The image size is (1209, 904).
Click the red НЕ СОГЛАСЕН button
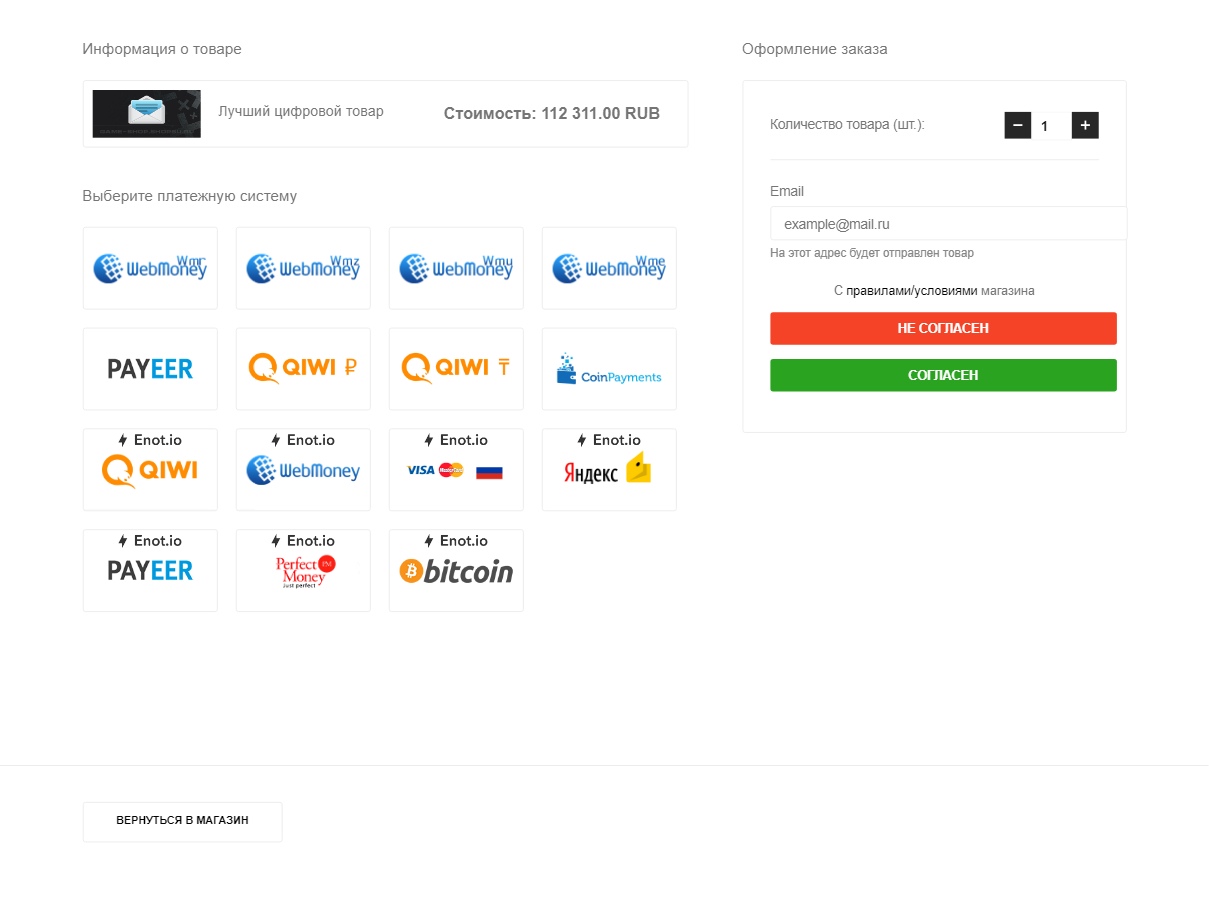pyautogui.click(x=943, y=328)
